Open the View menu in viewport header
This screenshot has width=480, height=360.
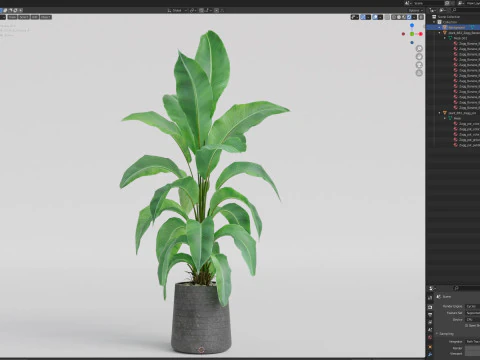pyautogui.click(x=12, y=17)
